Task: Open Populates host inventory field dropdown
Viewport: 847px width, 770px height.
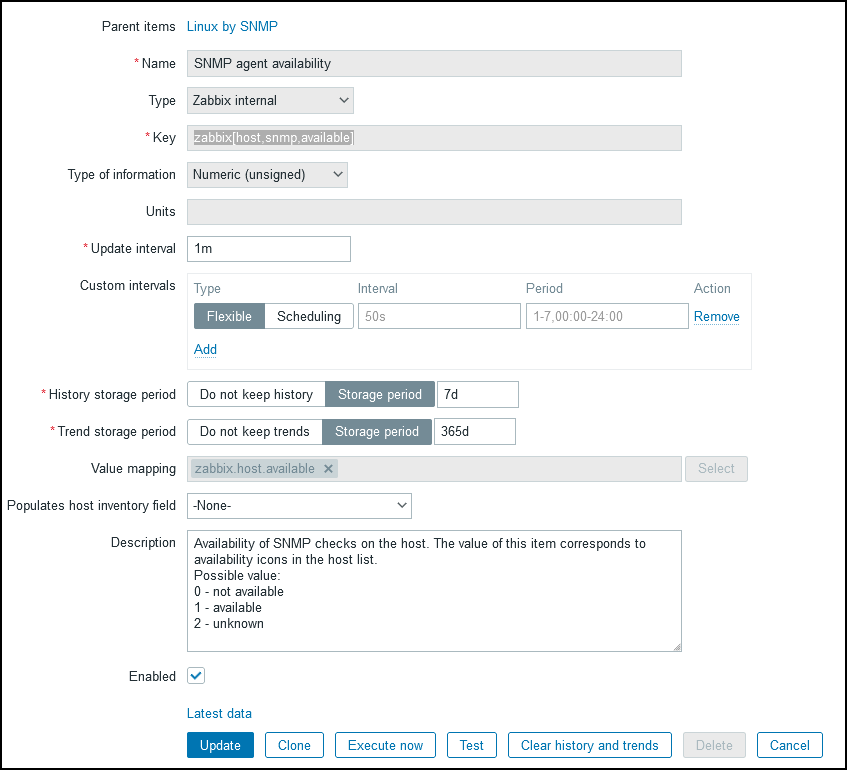Action: pos(299,506)
